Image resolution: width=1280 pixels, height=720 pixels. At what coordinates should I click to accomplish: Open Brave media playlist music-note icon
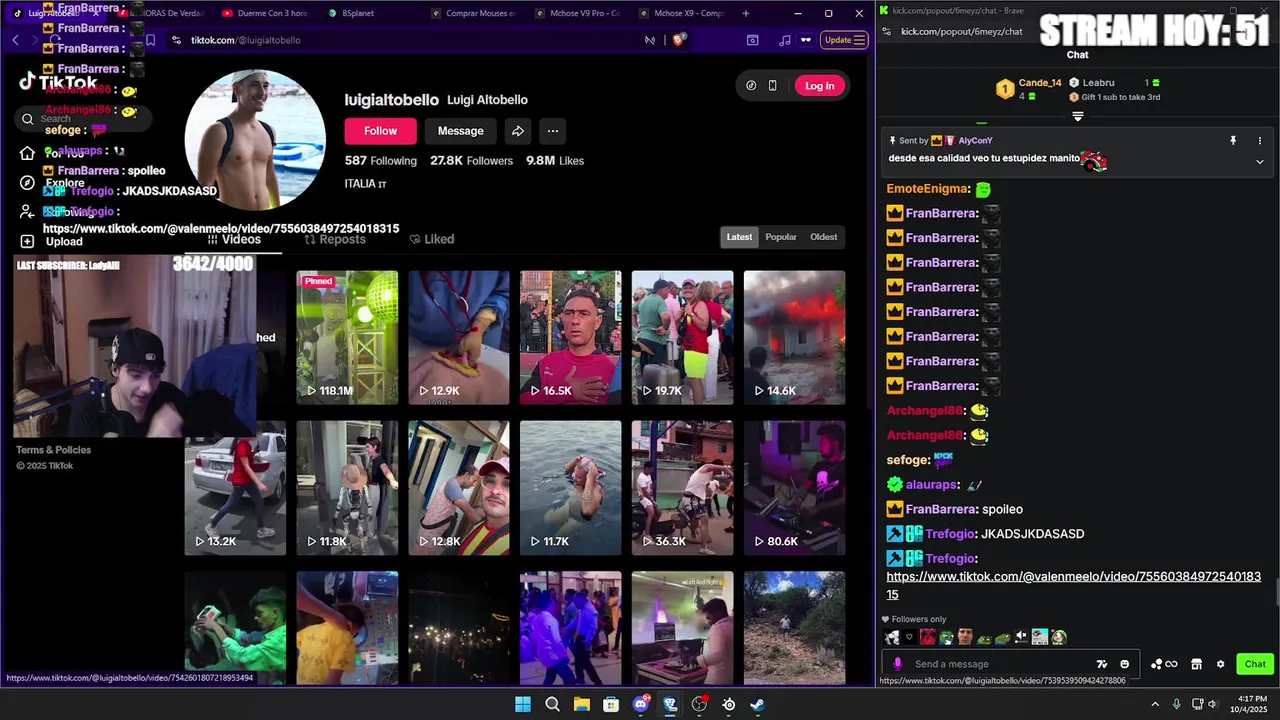coord(784,40)
